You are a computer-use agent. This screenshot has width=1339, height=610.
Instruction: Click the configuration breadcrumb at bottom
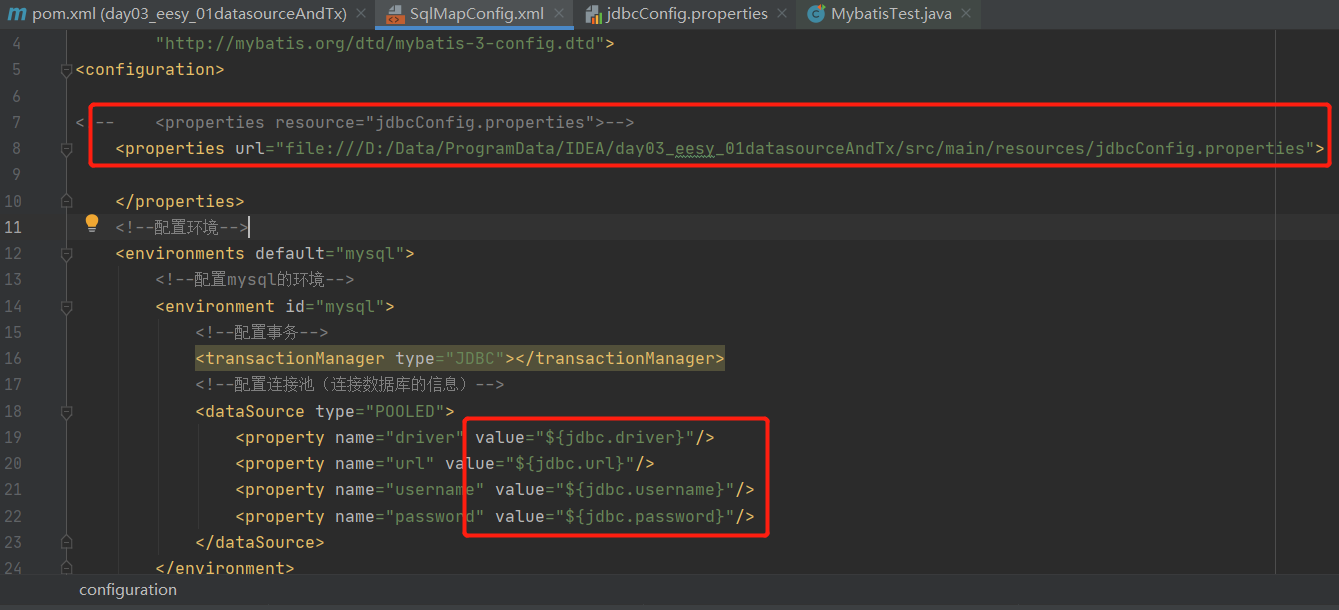point(128,590)
